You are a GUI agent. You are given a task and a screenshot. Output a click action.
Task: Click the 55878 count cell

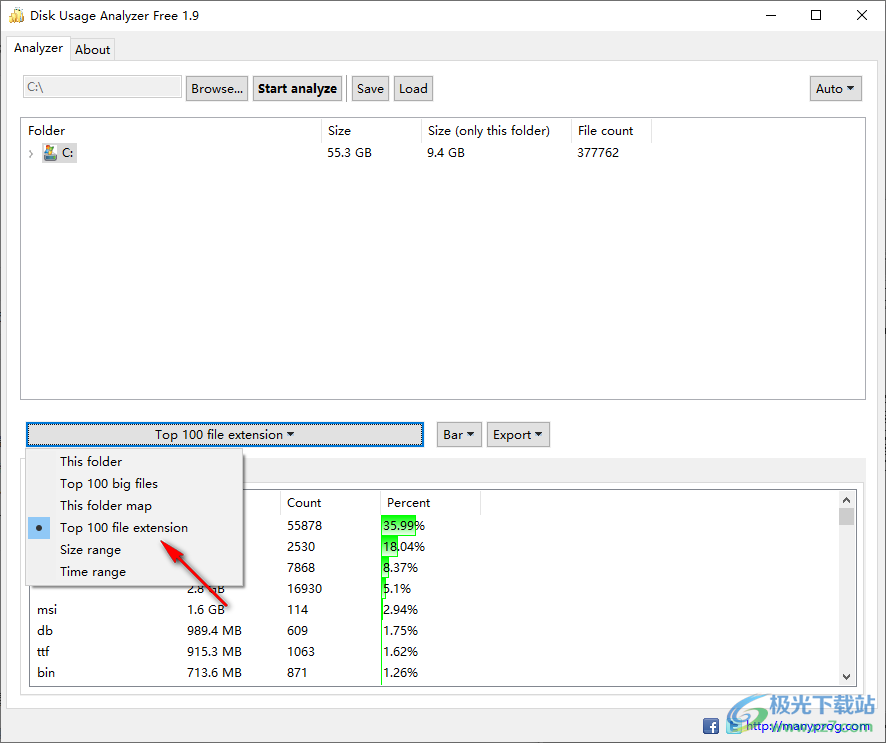pos(305,525)
